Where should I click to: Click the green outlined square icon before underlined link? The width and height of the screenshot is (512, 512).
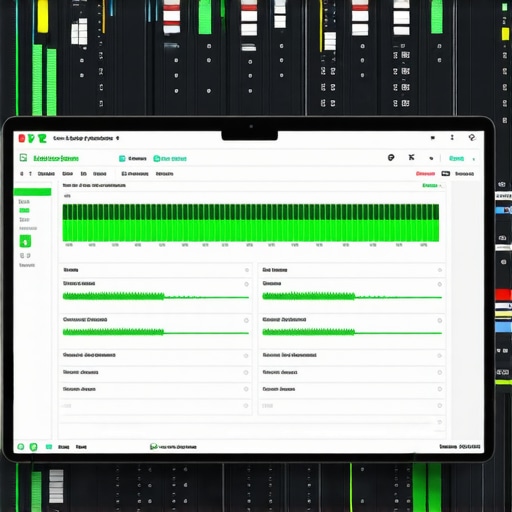coord(23,158)
